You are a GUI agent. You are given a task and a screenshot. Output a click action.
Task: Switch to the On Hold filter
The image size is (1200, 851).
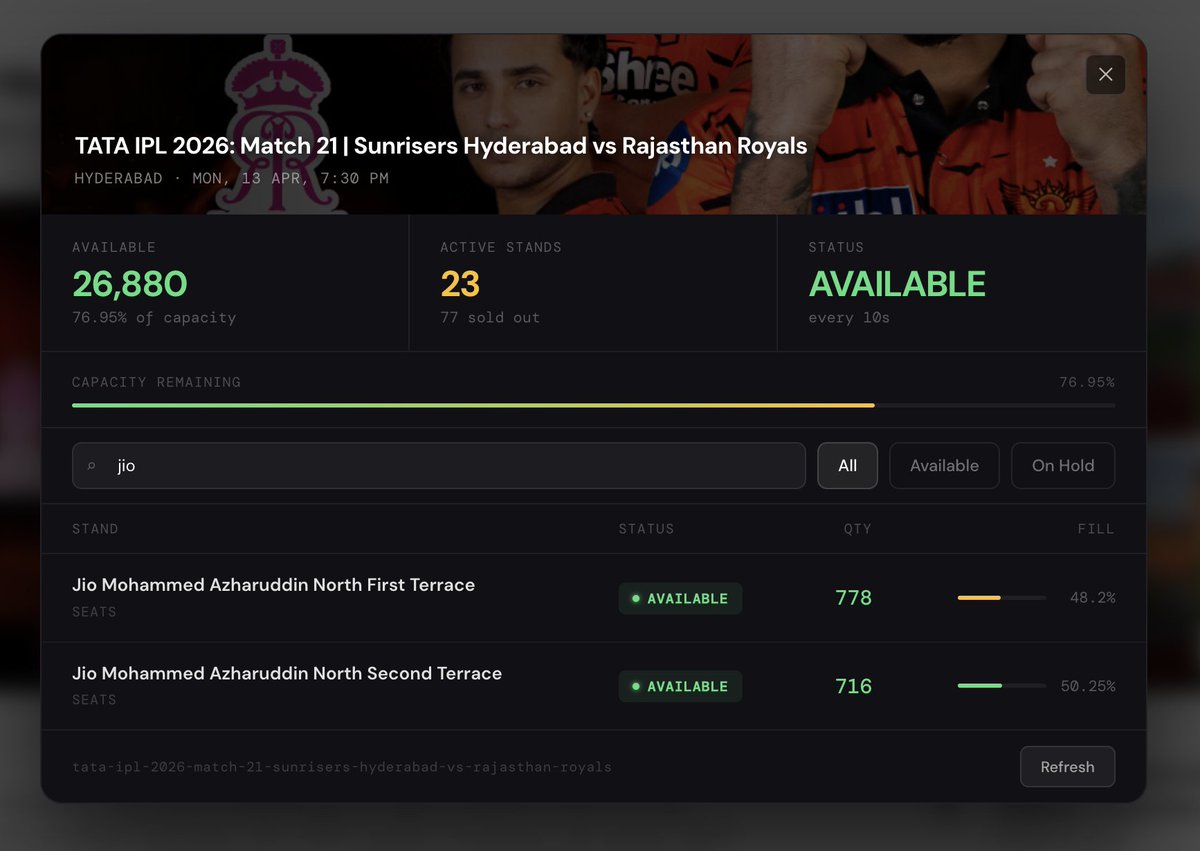click(1063, 466)
